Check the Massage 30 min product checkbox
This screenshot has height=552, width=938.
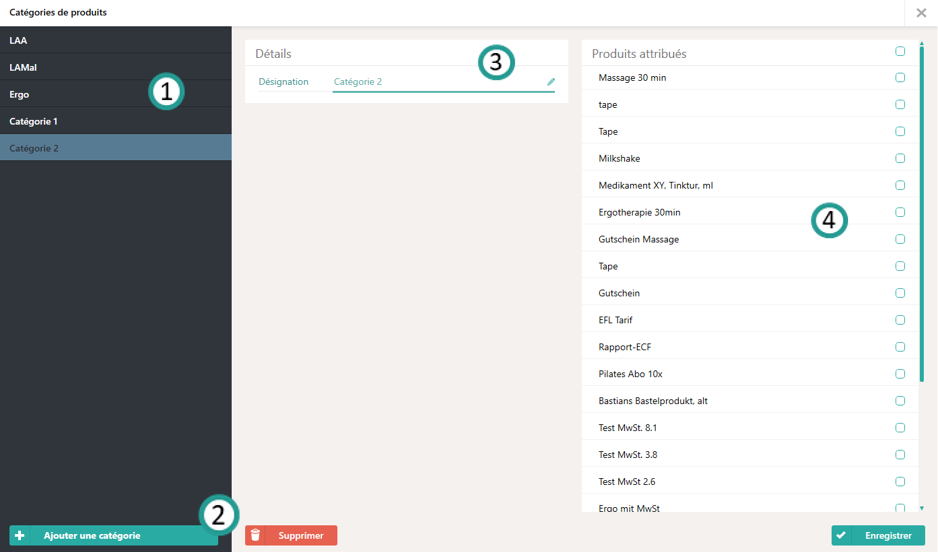coord(900,78)
